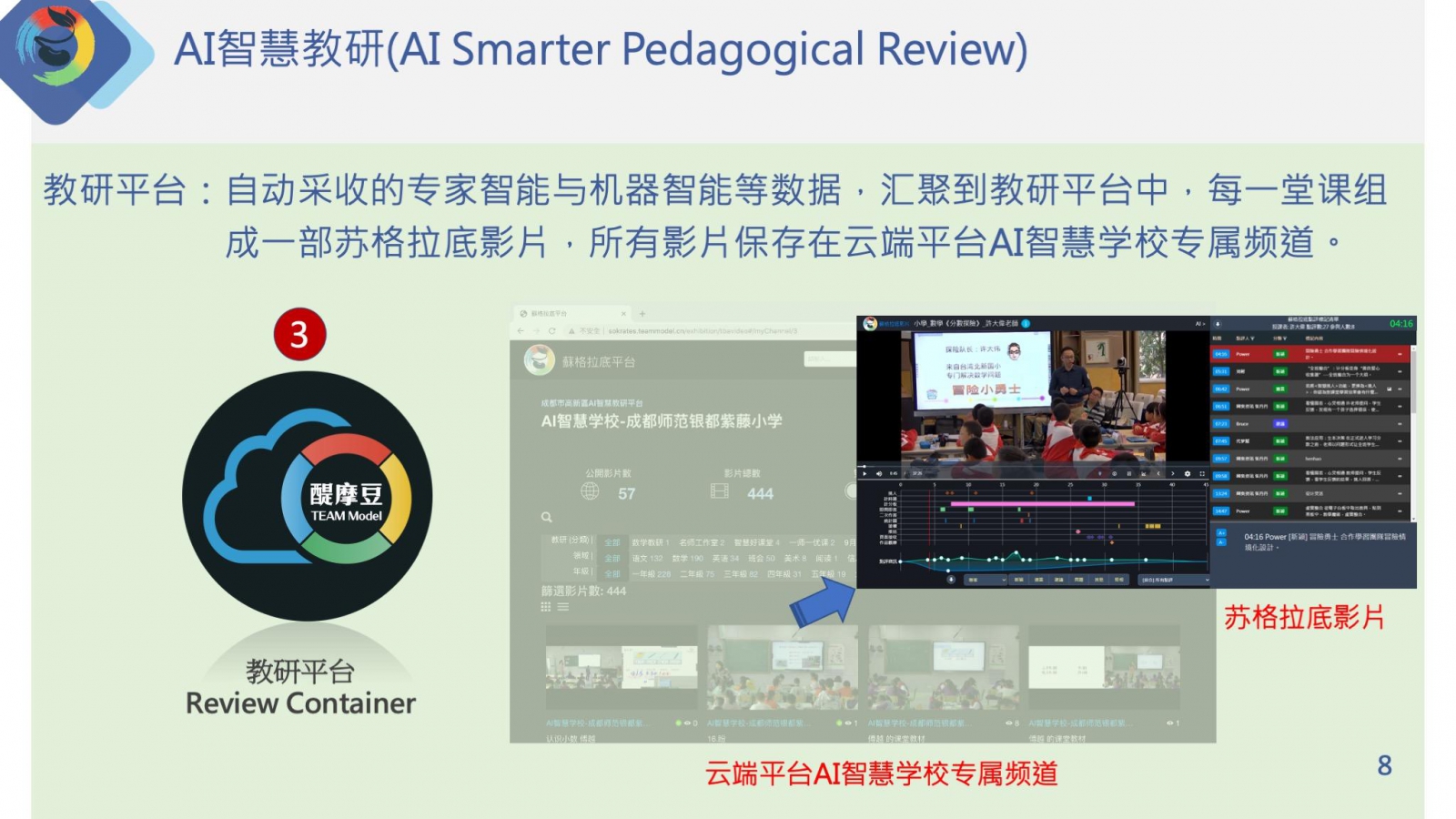Image resolution: width=1456 pixels, height=819 pixels.
Task: Switch to list view icon
Action: [x=563, y=607]
